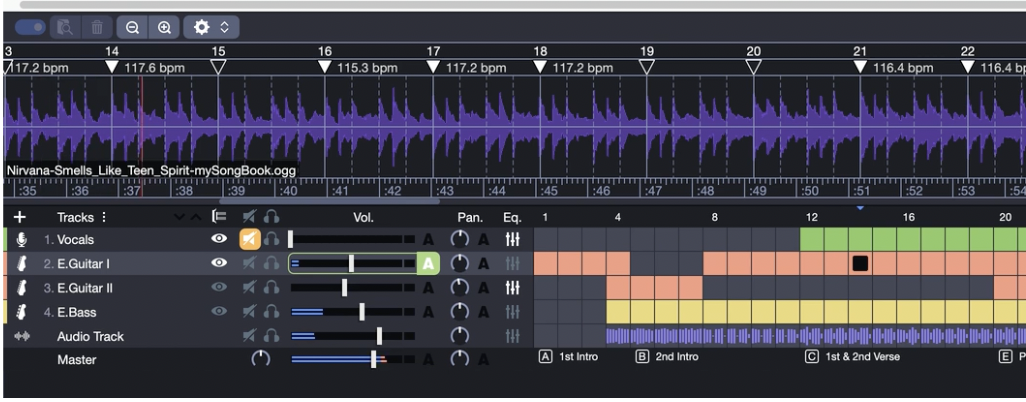The image size is (1026, 402).
Task: Click the Audio Track pan knob
Action: [460, 336]
